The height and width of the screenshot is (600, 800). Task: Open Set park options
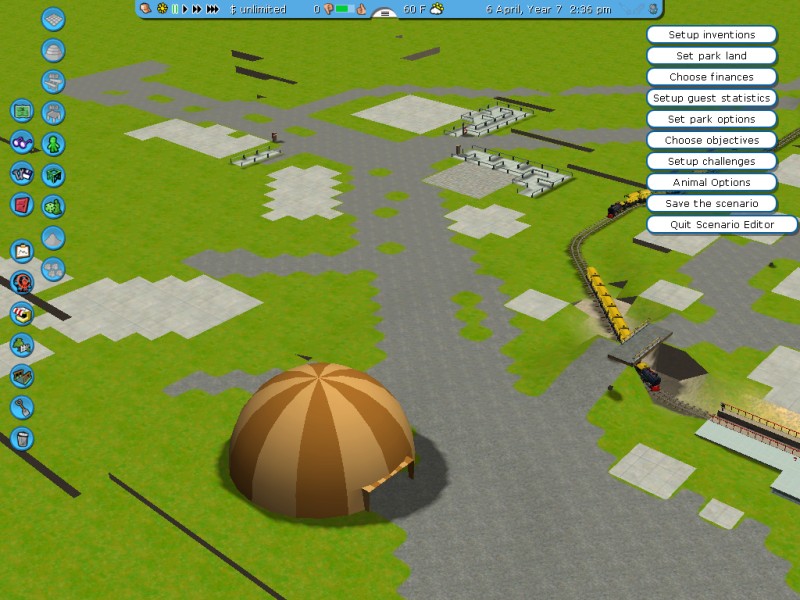pyautogui.click(x=712, y=119)
